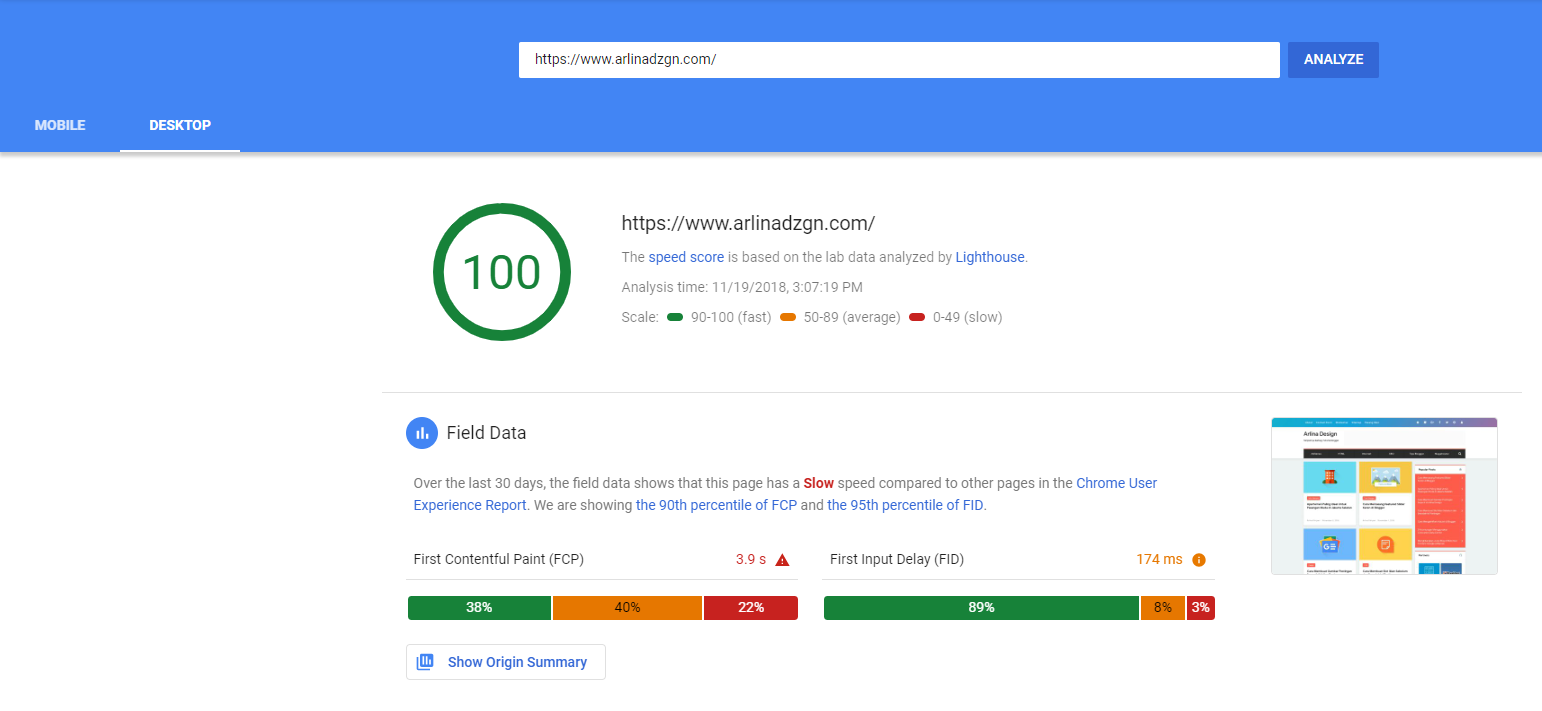Open the Lighthouse link
1542x711 pixels.
click(990, 257)
